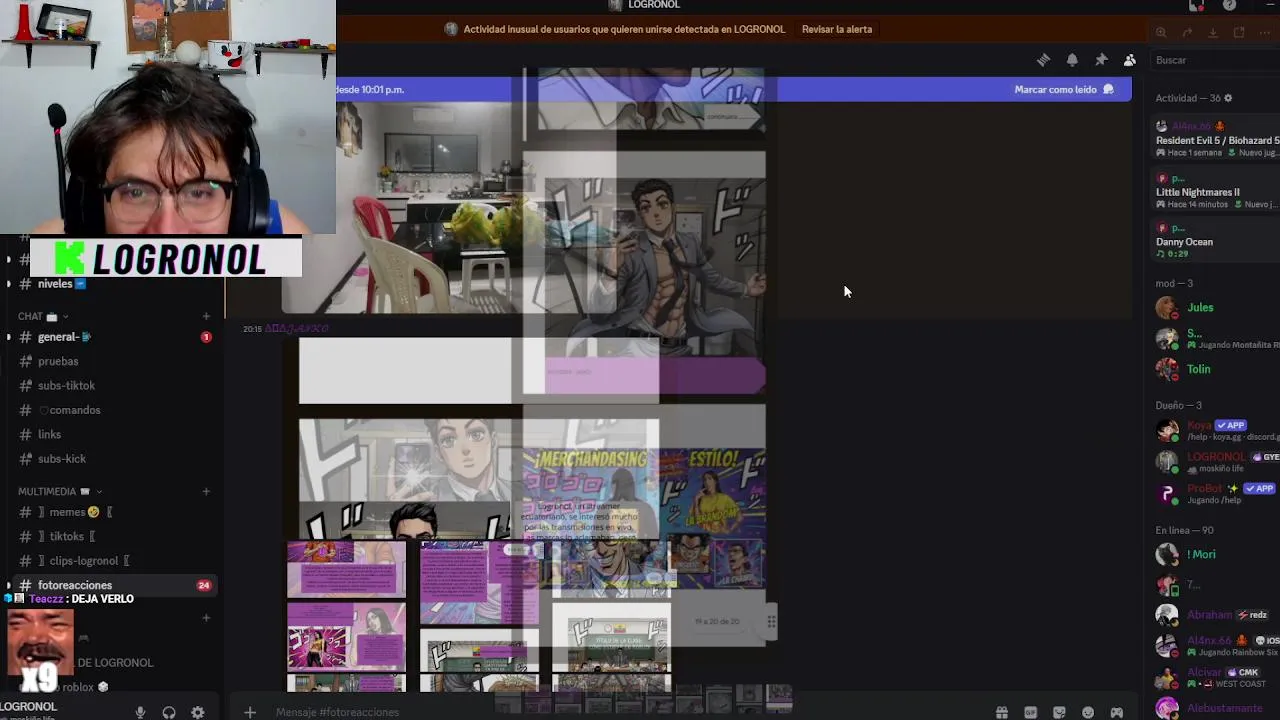Open Koya bot member entry
Screen dimensions: 1280x720
coord(1216,431)
